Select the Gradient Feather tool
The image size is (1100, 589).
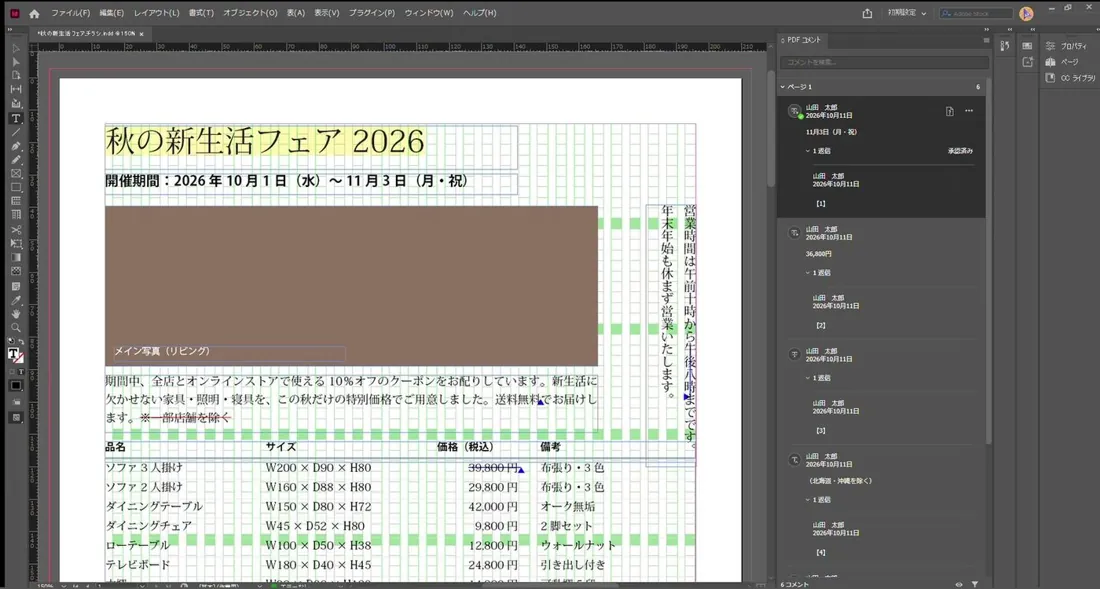pyautogui.click(x=16, y=271)
